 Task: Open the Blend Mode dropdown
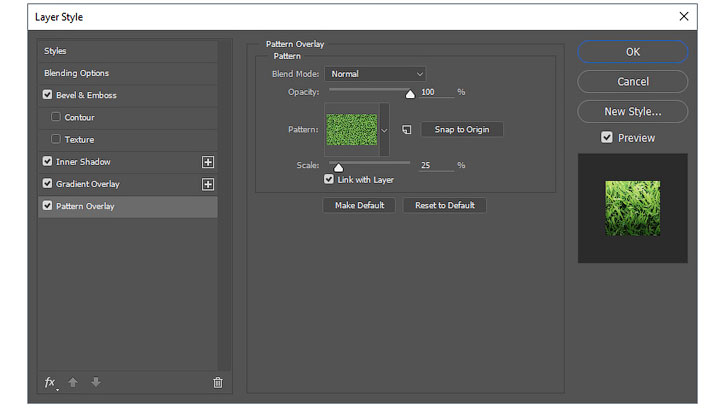[375, 74]
